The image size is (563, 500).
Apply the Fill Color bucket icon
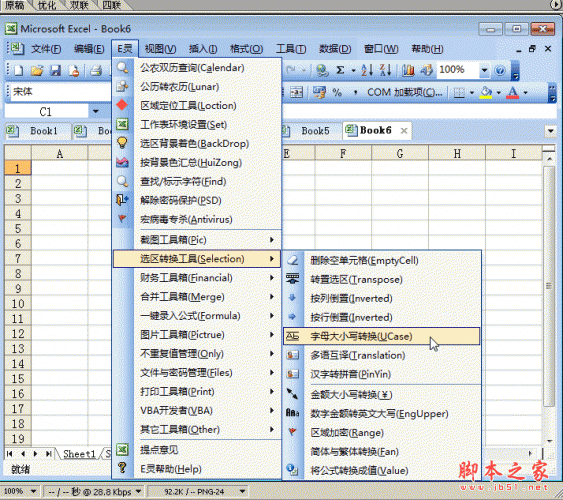click(x=486, y=93)
